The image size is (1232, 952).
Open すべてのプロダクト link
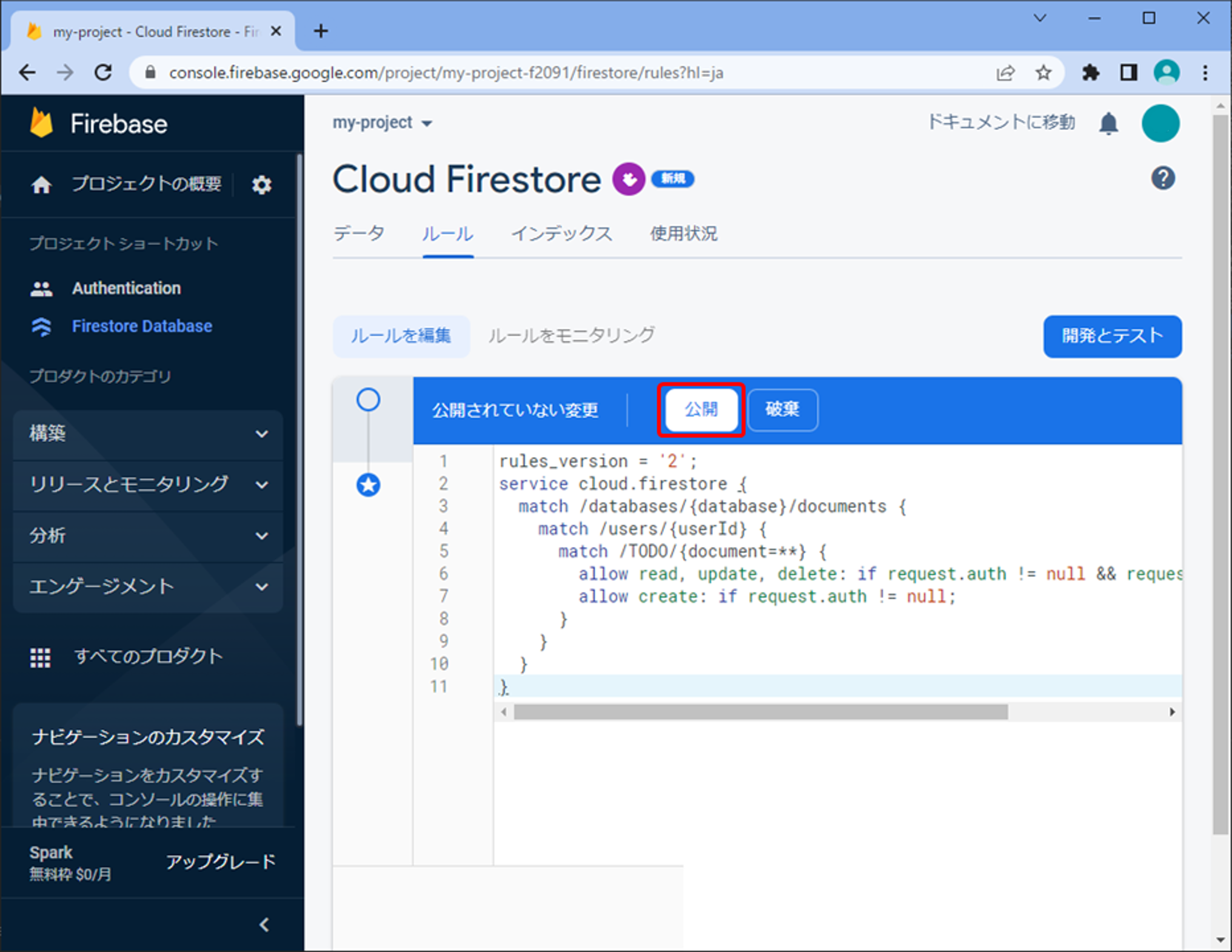click(149, 657)
